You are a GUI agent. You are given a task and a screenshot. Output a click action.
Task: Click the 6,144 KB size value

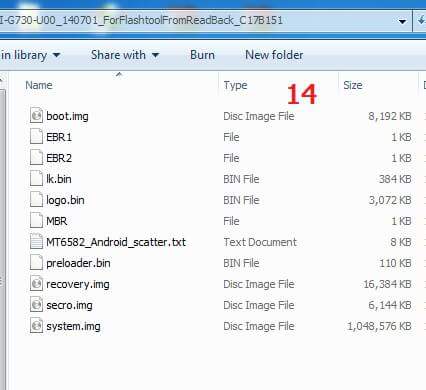pos(390,305)
